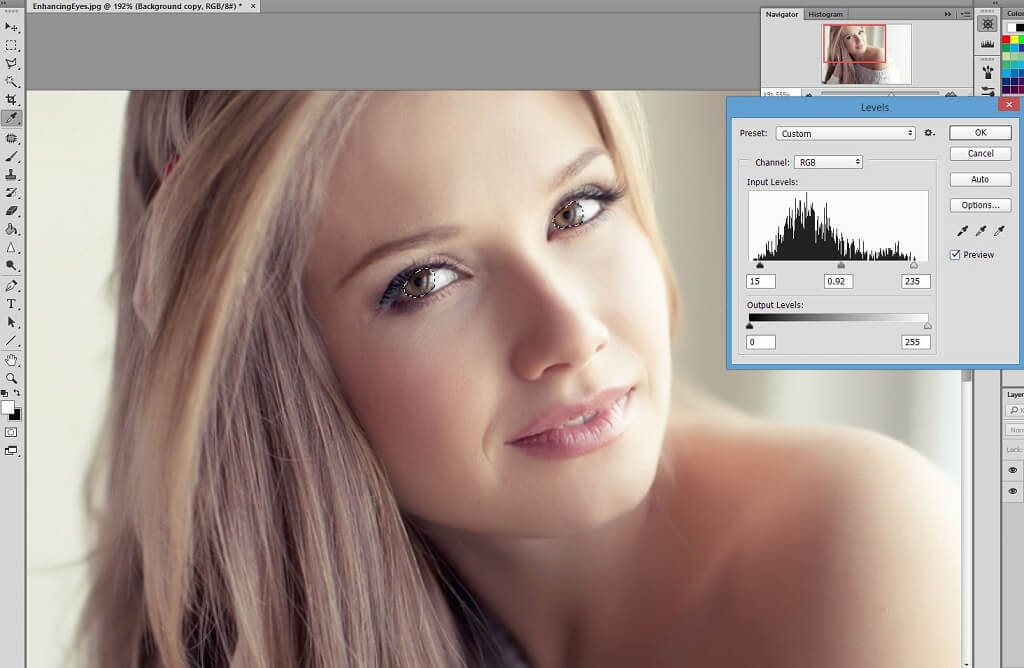Image resolution: width=1024 pixels, height=668 pixels.
Task: Click the input midtone gamma slider handle
Action: (x=841, y=264)
